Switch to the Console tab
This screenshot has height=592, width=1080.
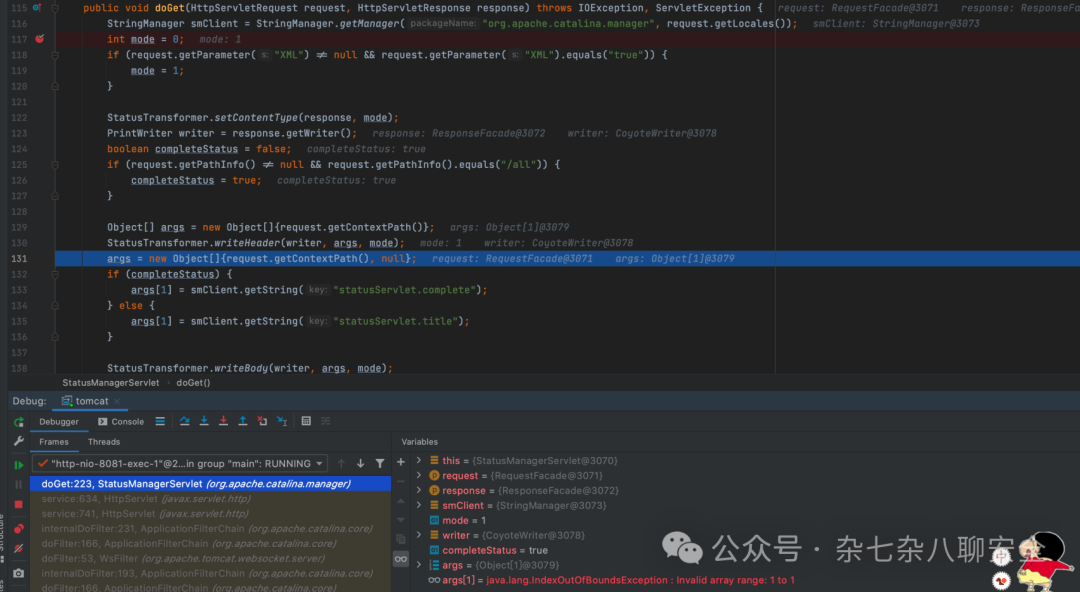121,422
